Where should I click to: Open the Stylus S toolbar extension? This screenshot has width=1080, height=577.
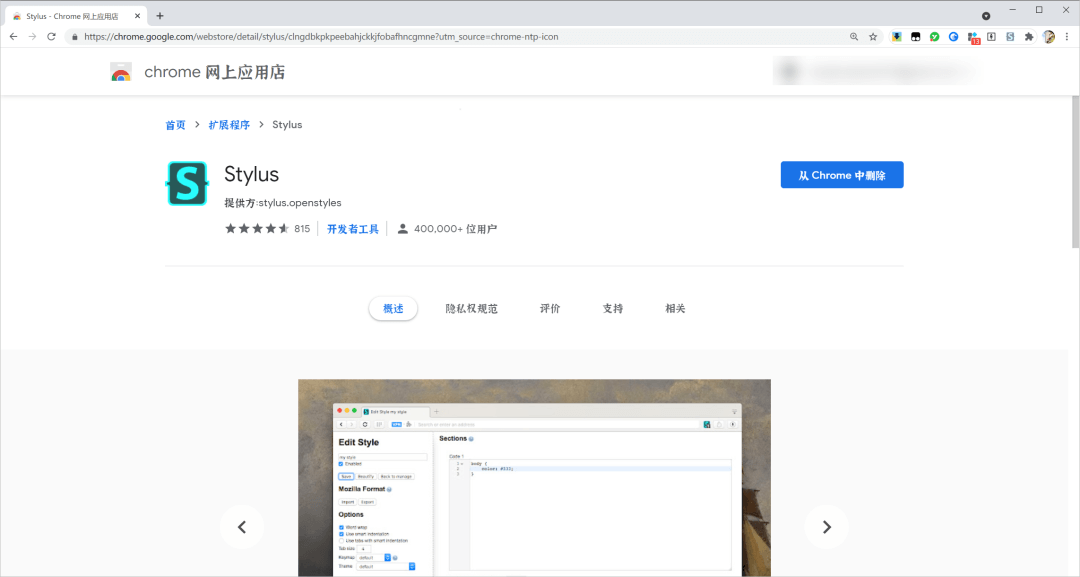pos(1010,36)
